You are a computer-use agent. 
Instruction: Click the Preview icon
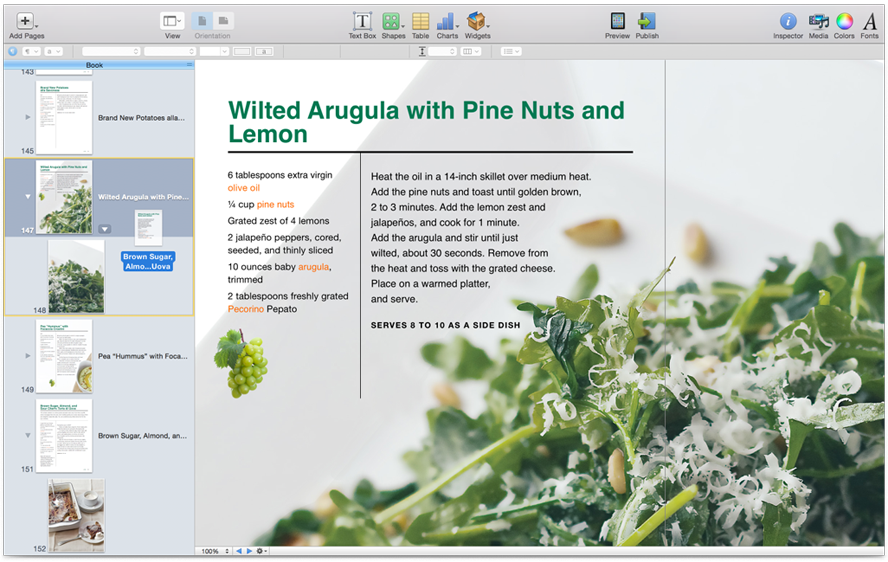click(x=617, y=22)
